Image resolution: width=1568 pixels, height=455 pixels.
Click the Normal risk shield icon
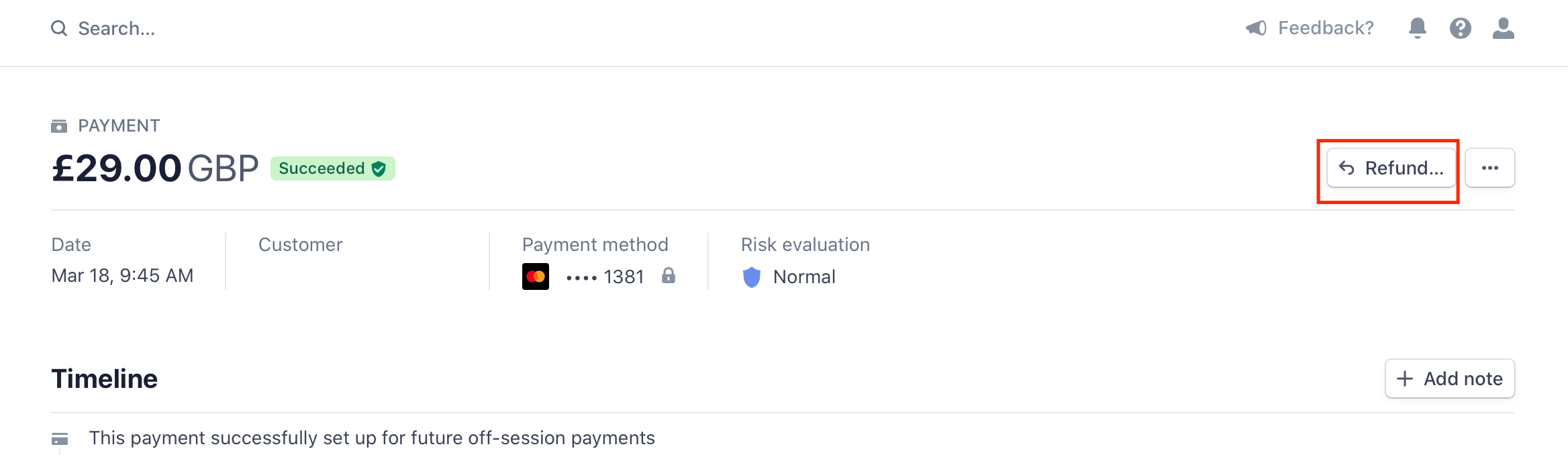click(752, 276)
